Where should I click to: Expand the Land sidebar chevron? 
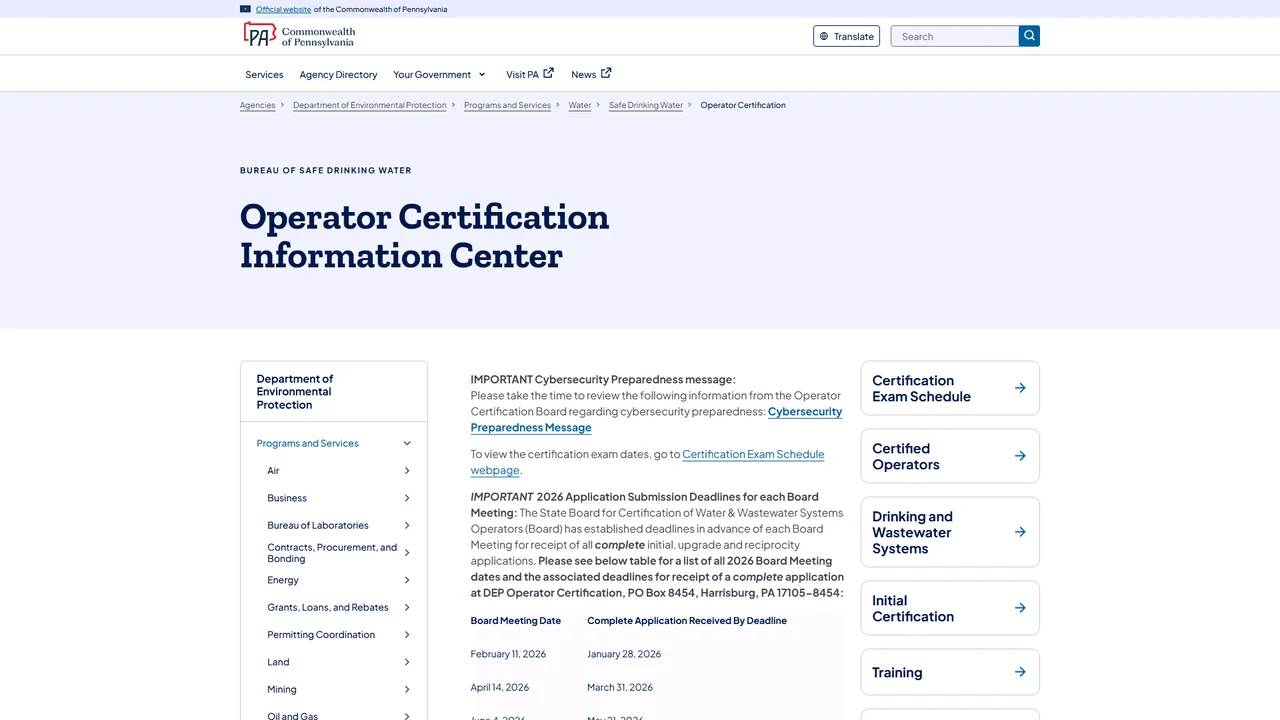[x=407, y=662]
